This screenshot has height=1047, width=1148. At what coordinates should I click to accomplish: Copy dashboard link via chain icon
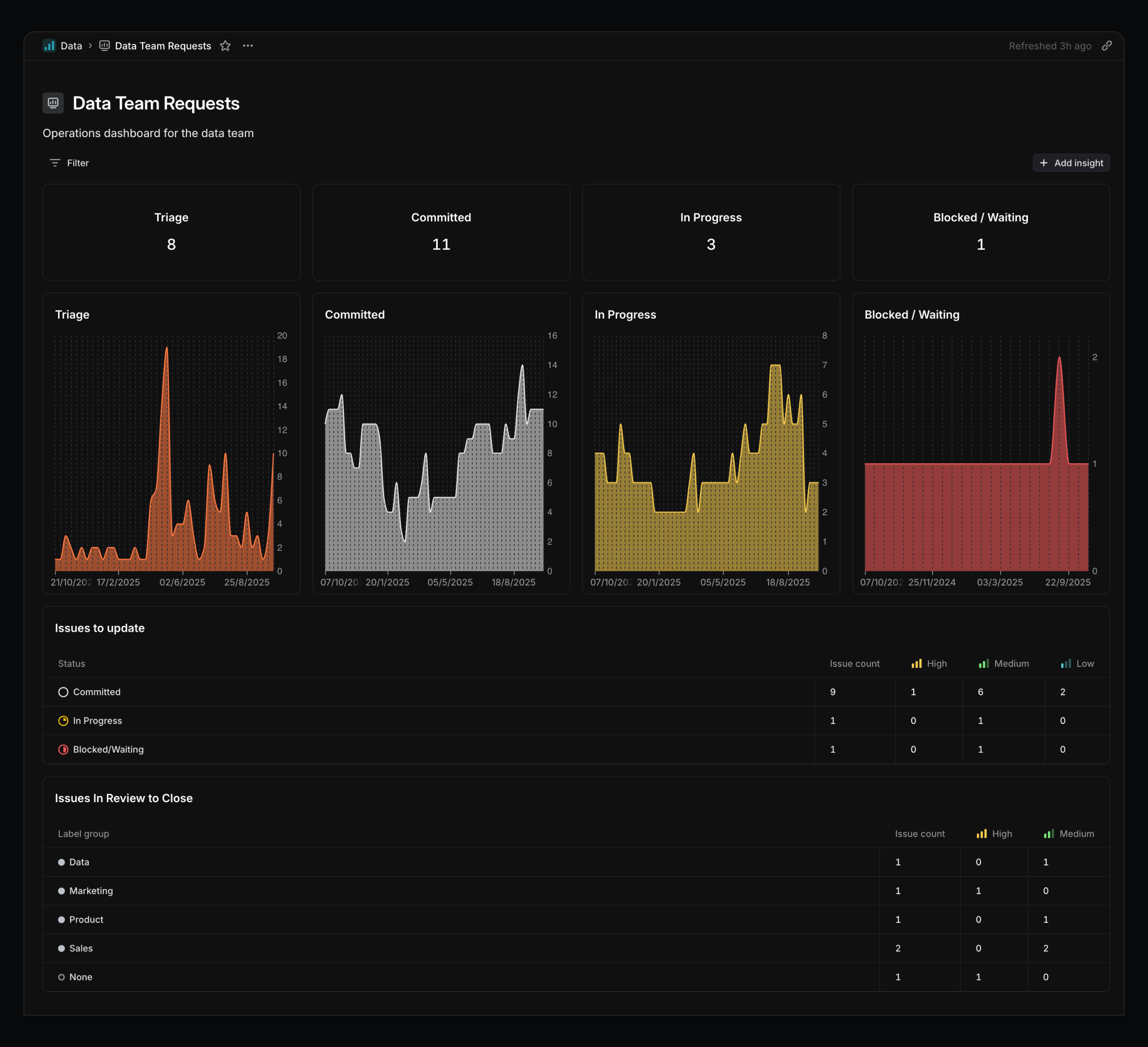[x=1107, y=46]
